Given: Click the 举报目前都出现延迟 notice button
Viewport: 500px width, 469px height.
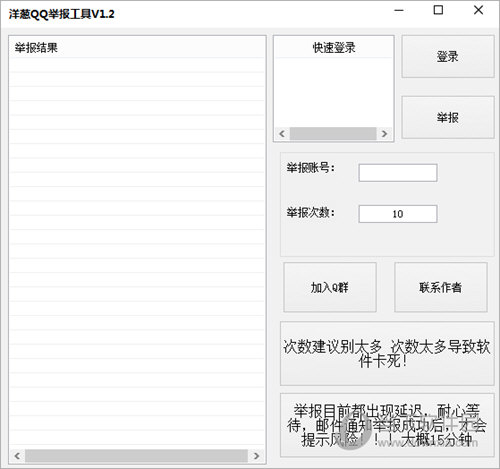Looking at the screenshot, I should (x=387, y=425).
